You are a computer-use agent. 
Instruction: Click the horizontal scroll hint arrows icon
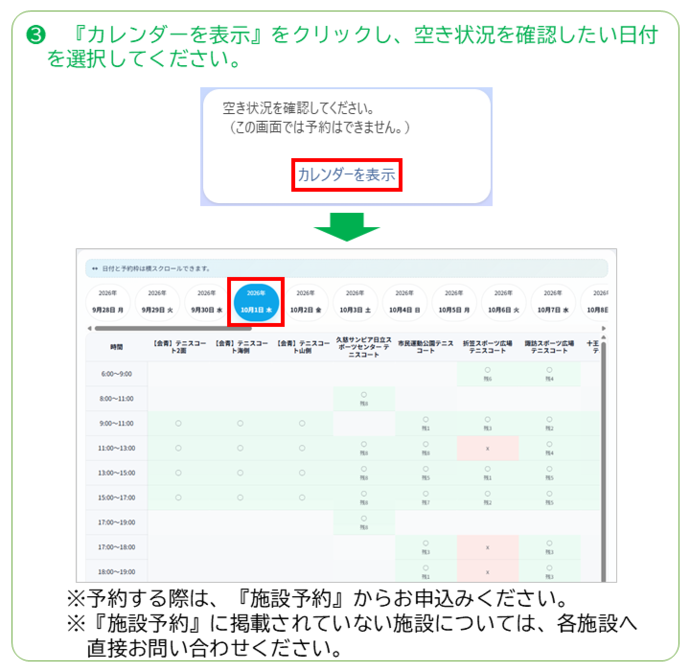[x=95, y=268]
